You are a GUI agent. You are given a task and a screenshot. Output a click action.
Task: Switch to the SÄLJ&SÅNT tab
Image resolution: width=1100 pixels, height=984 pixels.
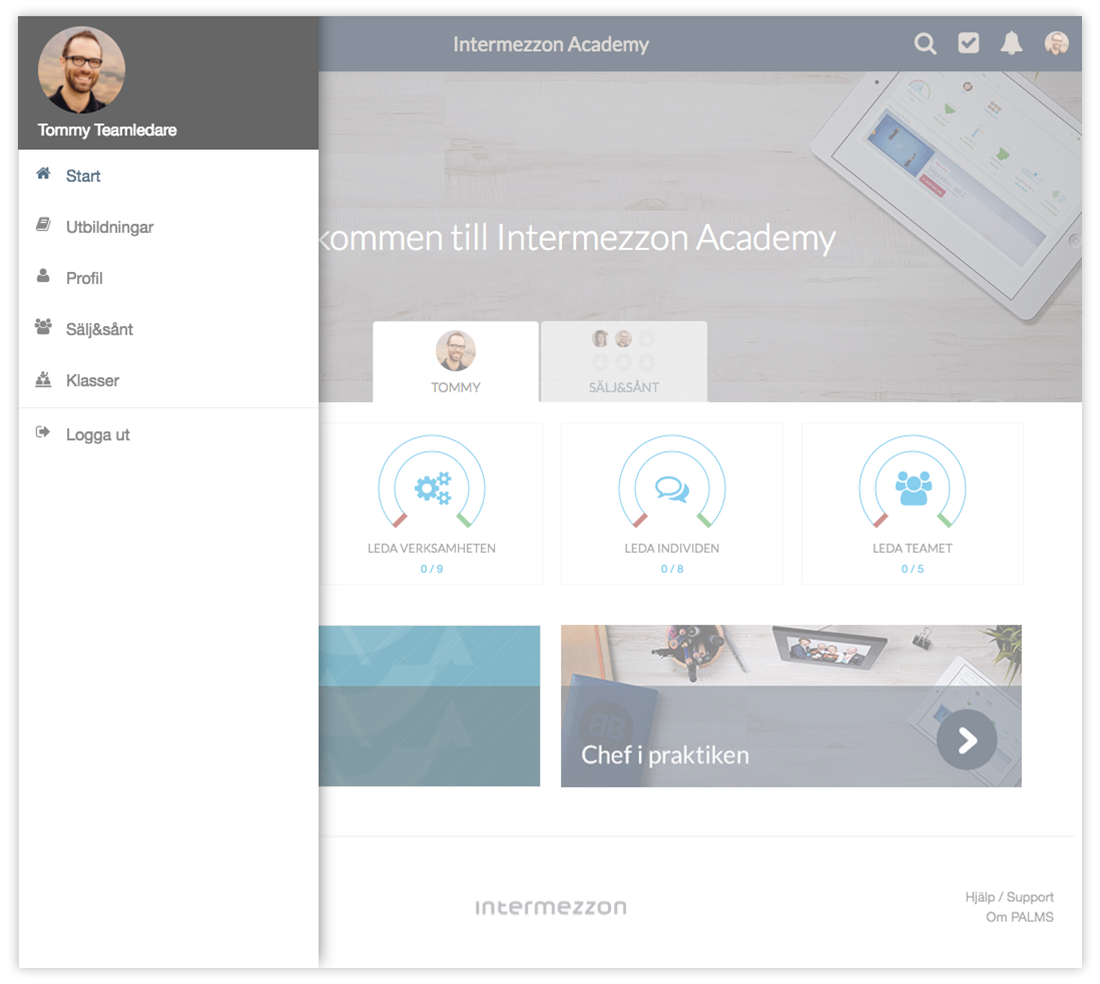point(624,362)
